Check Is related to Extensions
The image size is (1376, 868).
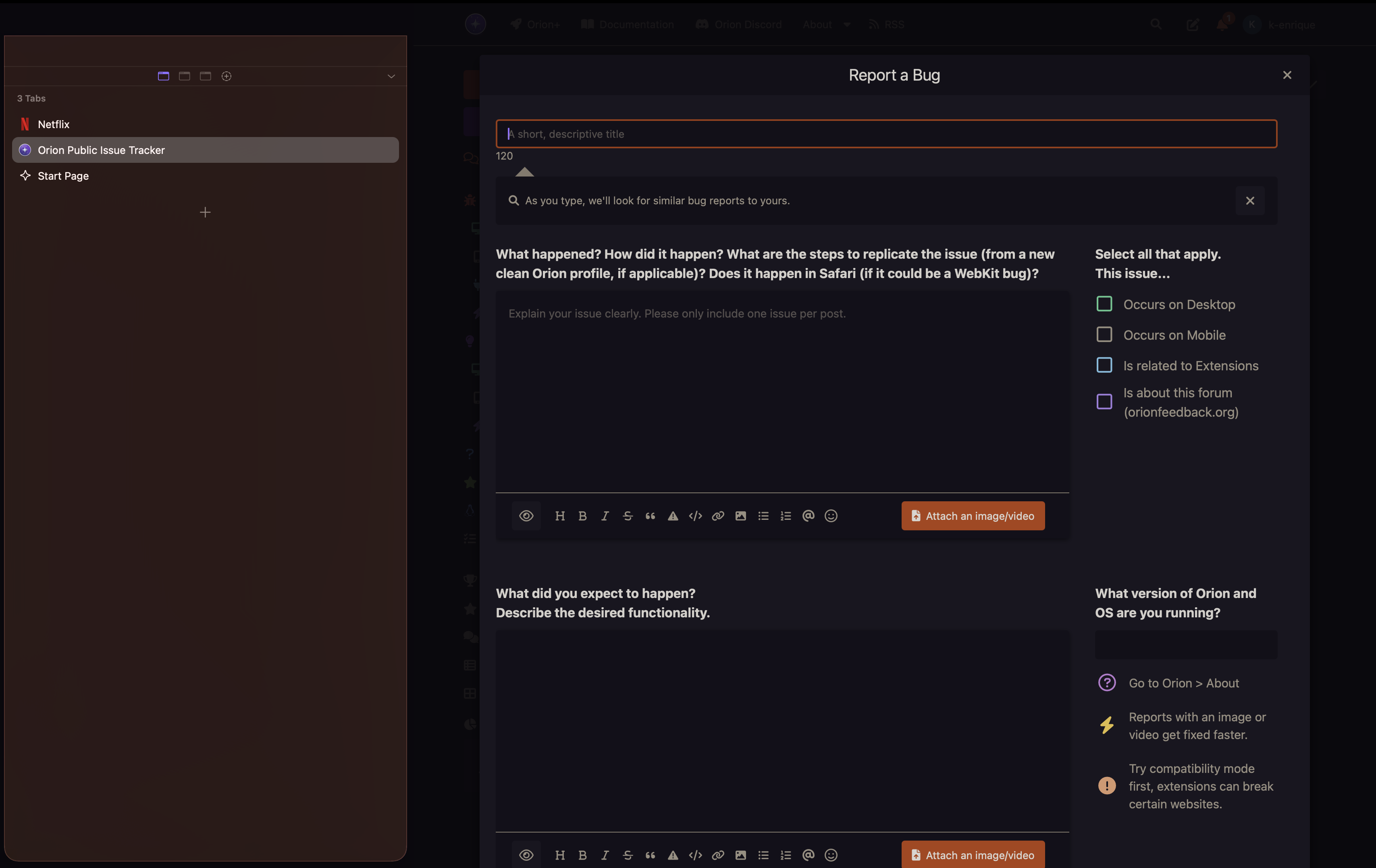click(1104, 365)
